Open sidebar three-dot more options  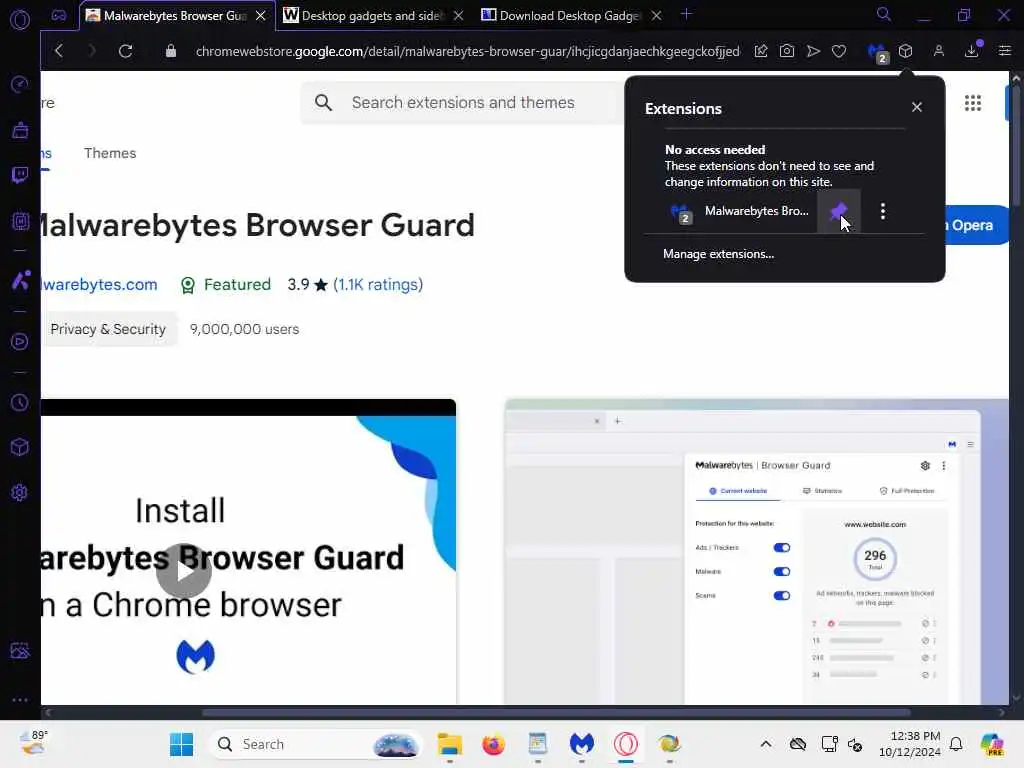(20, 699)
